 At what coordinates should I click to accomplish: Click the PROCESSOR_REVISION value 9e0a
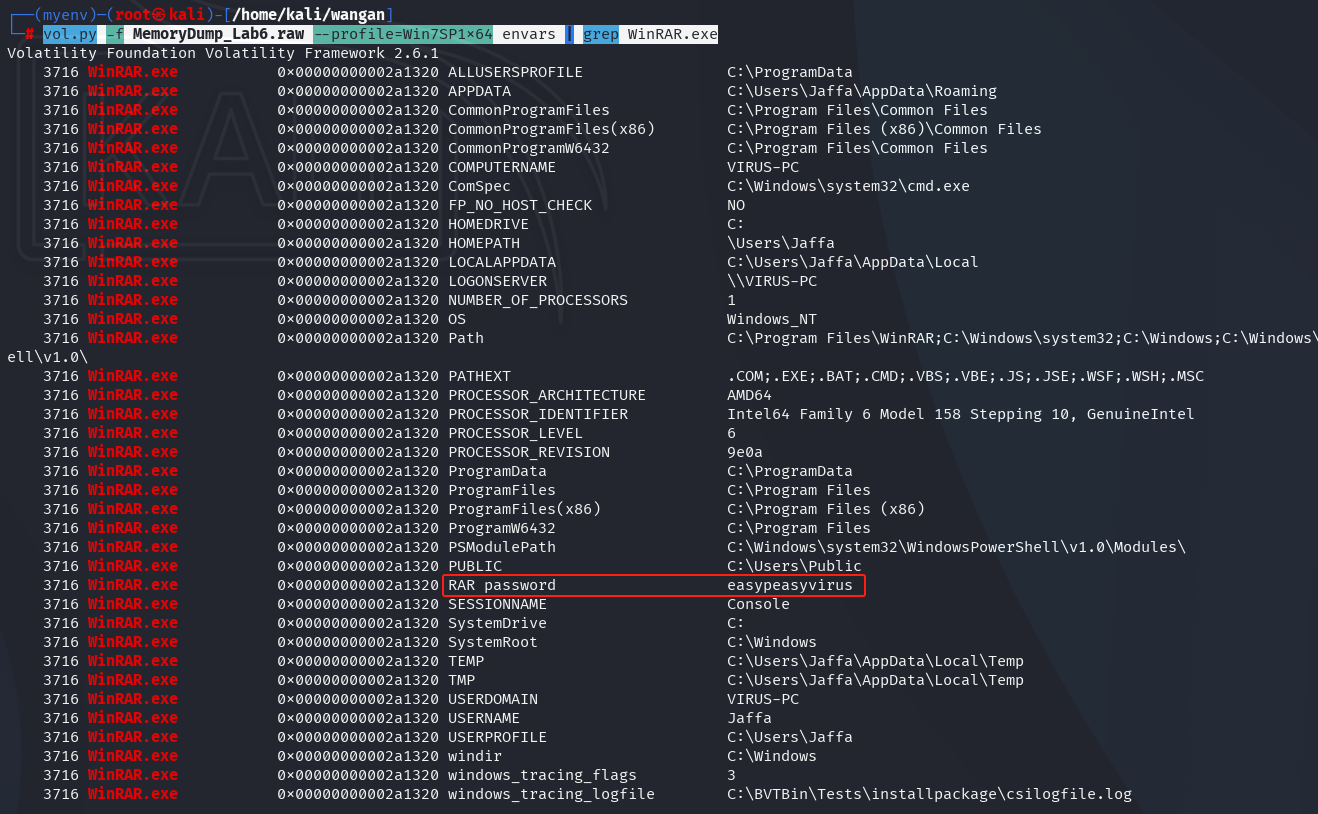click(745, 452)
